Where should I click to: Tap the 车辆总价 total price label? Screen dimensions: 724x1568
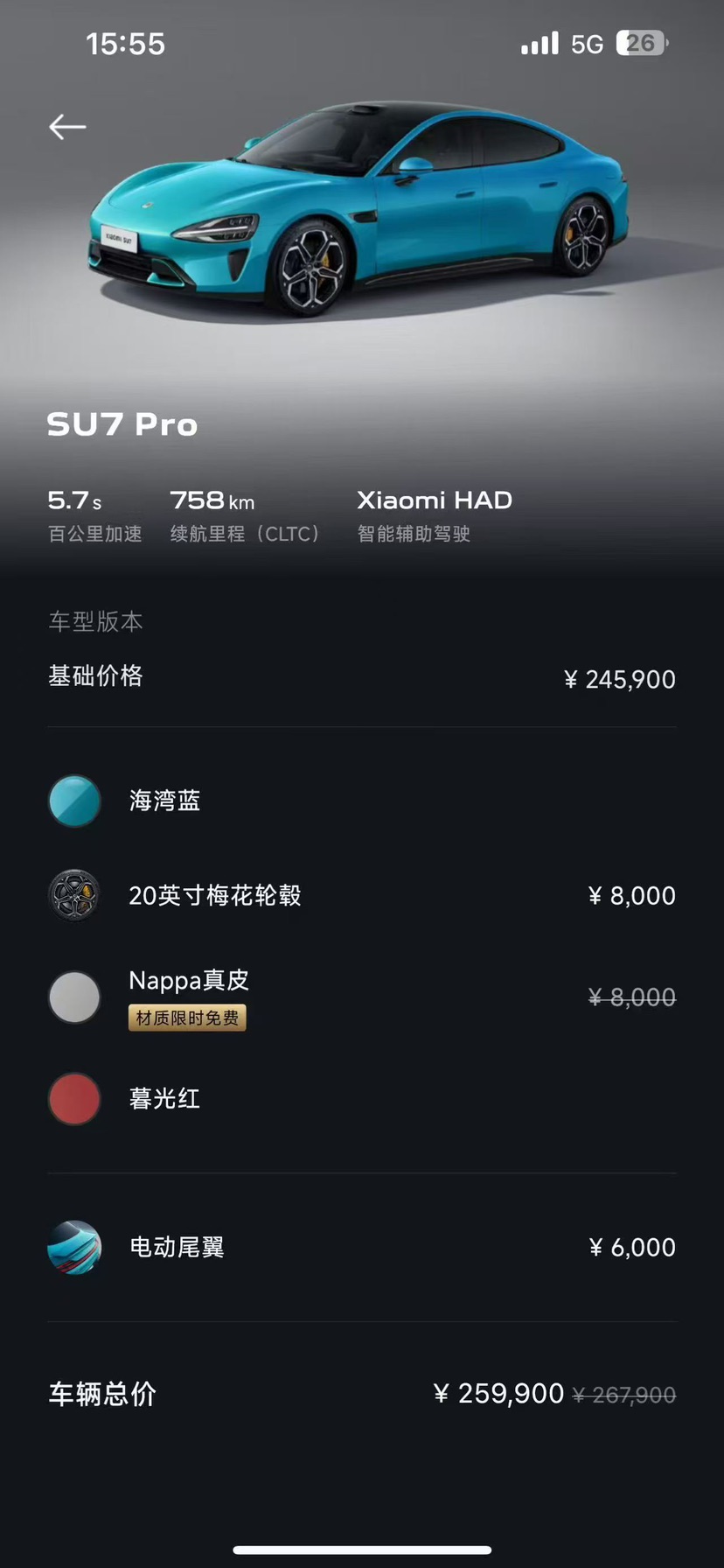[x=102, y=1394]
